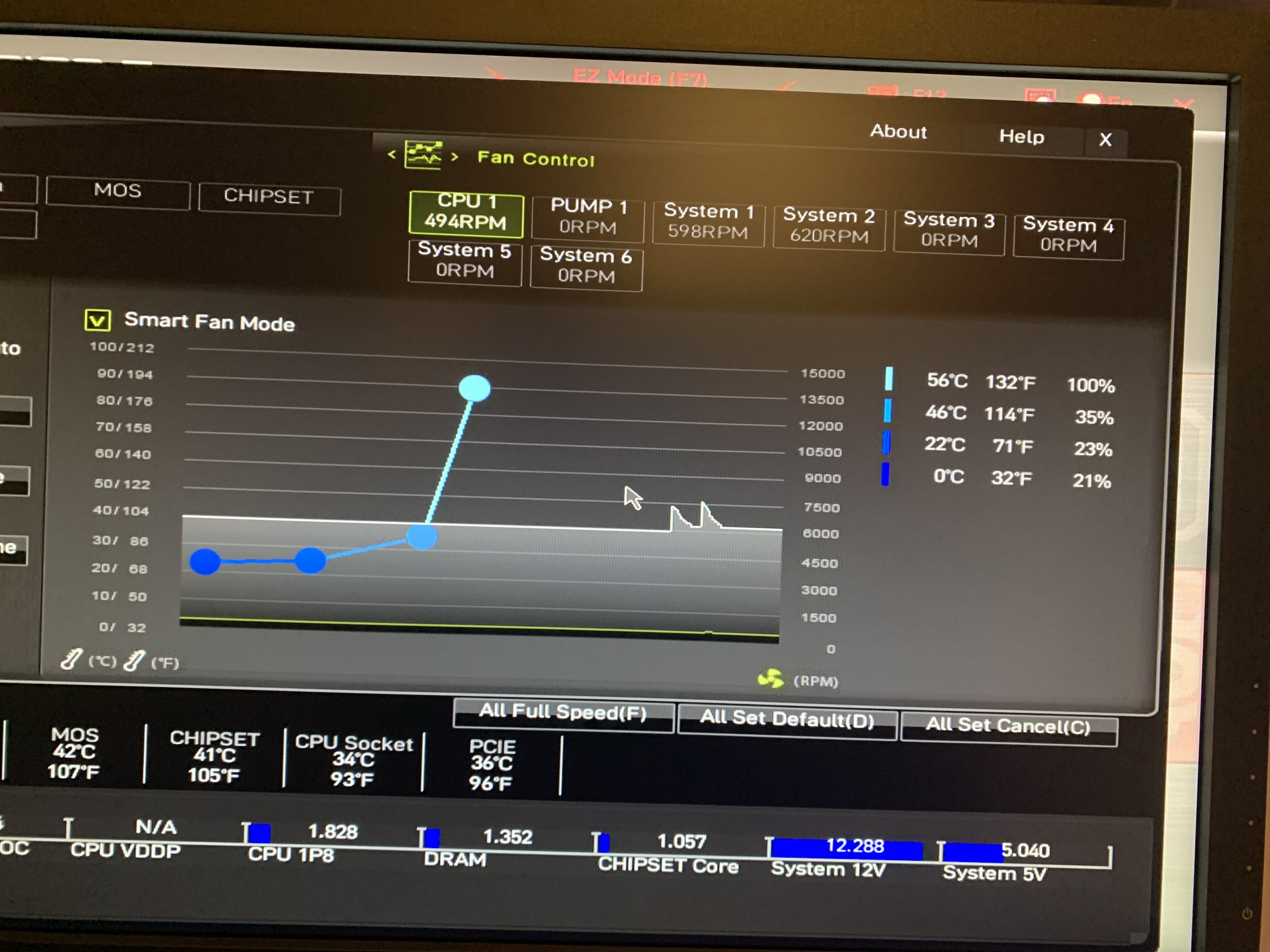This screenshot has width=1270, height=952.
Task: Click the Fahrenheit thermometer icon
Action: pyautogui.click(x=135, y=660)
